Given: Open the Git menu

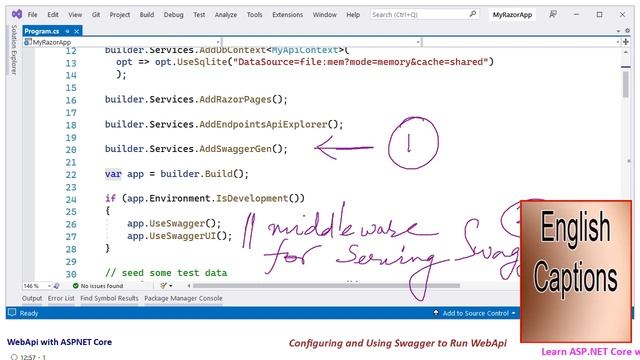Looking at the screenshot, I should pyautogui.click(x=96, y=15).
